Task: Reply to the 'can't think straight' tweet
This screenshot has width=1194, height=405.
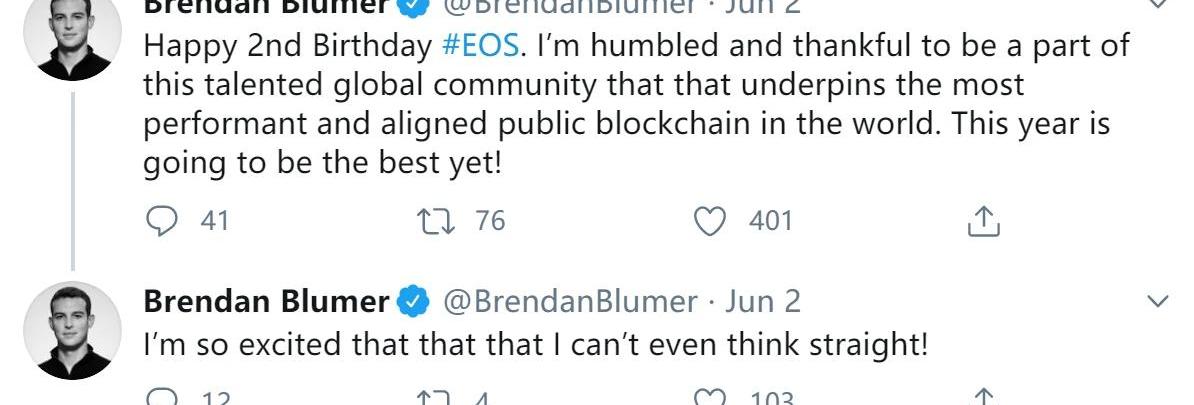Action: [161, 398]
